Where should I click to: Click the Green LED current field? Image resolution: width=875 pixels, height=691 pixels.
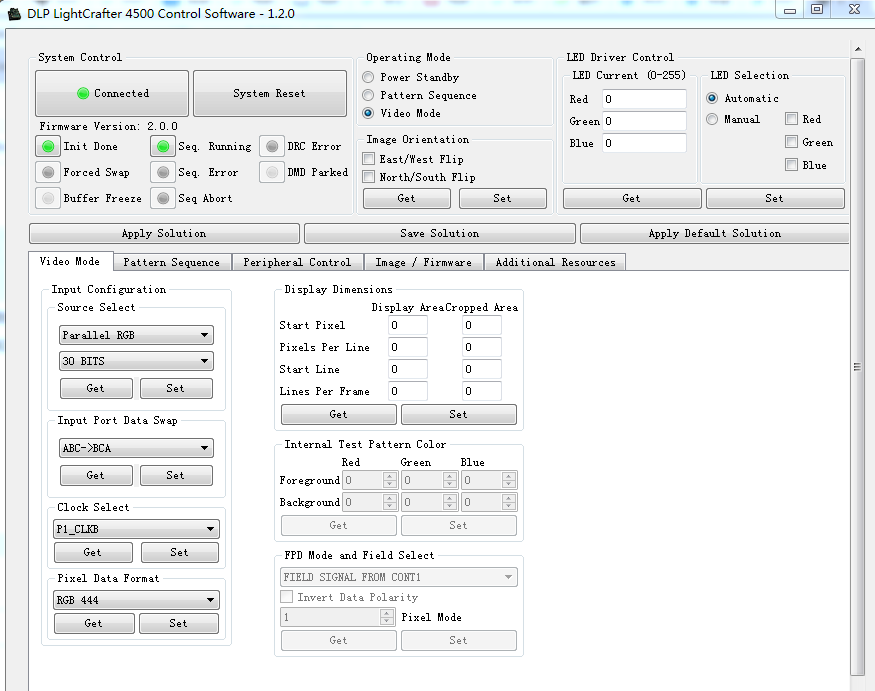645,121
